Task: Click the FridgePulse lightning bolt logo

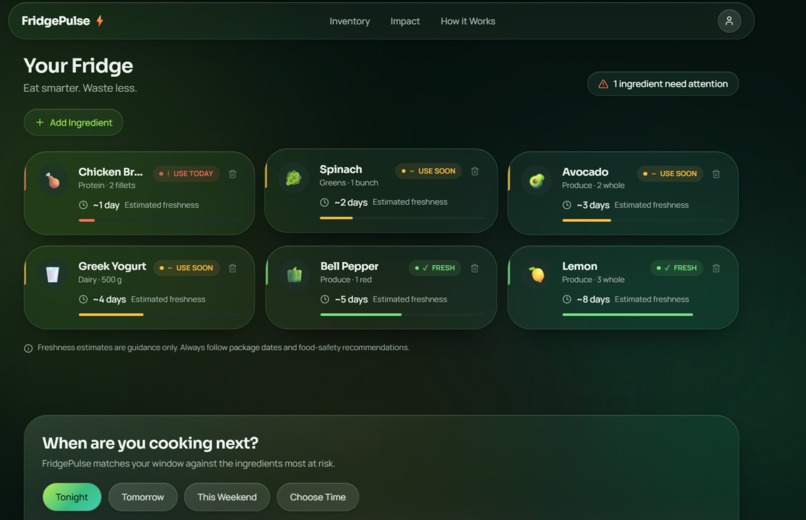Action: (100, 21)
